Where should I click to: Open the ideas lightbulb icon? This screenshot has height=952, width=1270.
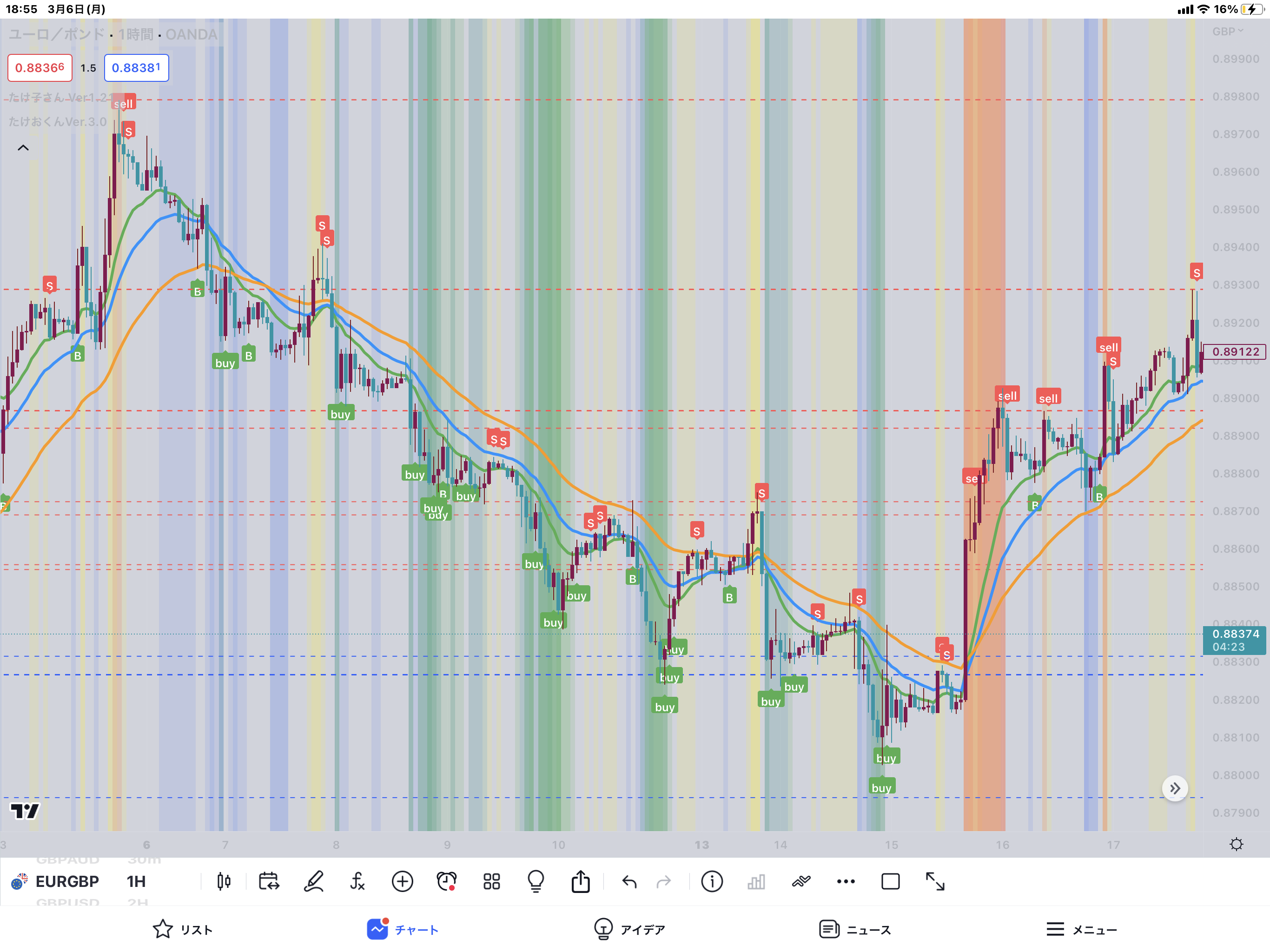(536, 881)
